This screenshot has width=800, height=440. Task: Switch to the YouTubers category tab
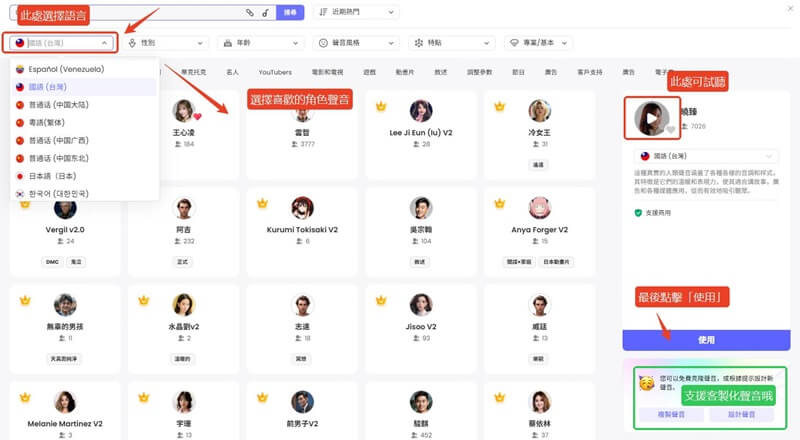275,72
